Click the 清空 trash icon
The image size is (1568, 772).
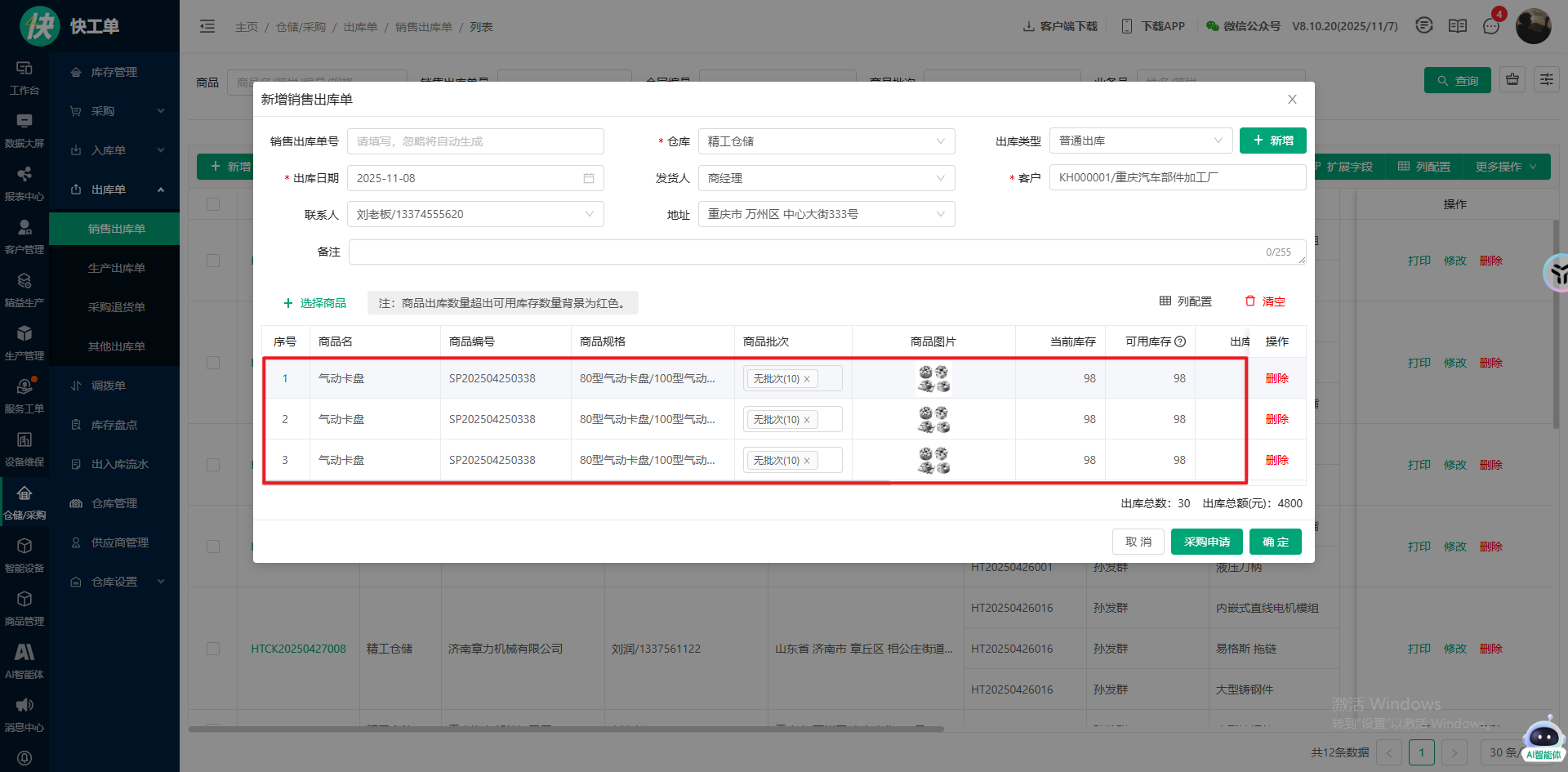tap(1250, 301)
